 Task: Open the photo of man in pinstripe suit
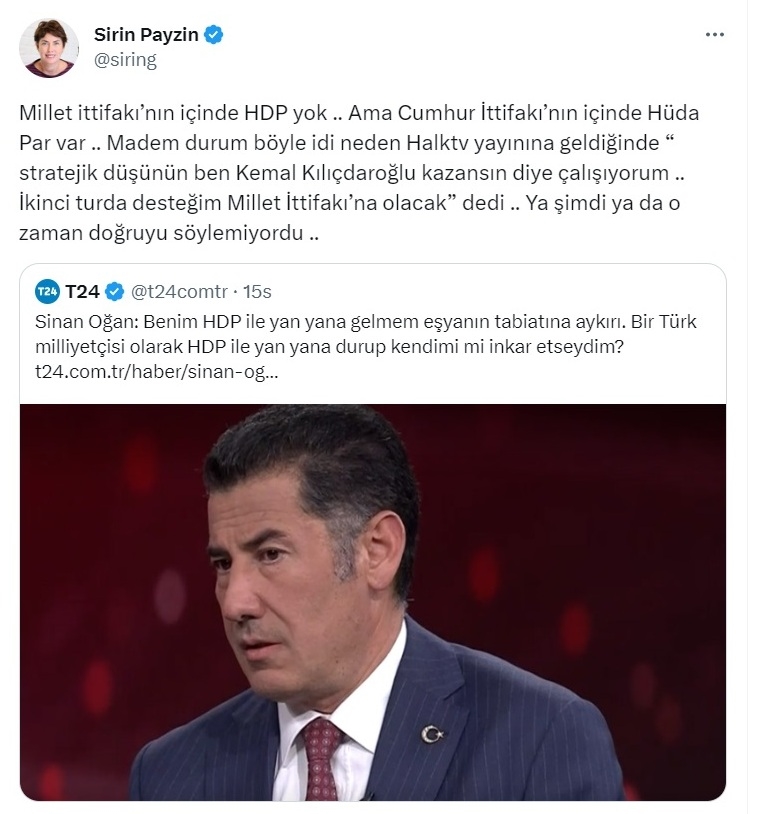[x=373, y=602]
